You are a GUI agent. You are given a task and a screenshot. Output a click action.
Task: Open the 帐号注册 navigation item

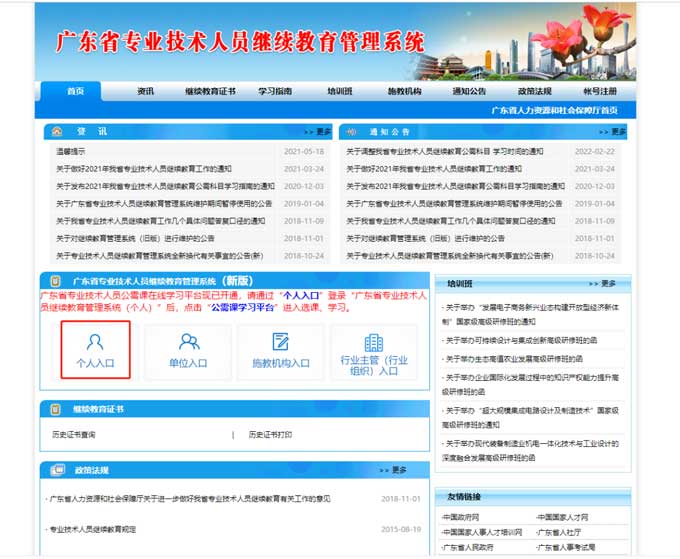[x=600, y=91]
